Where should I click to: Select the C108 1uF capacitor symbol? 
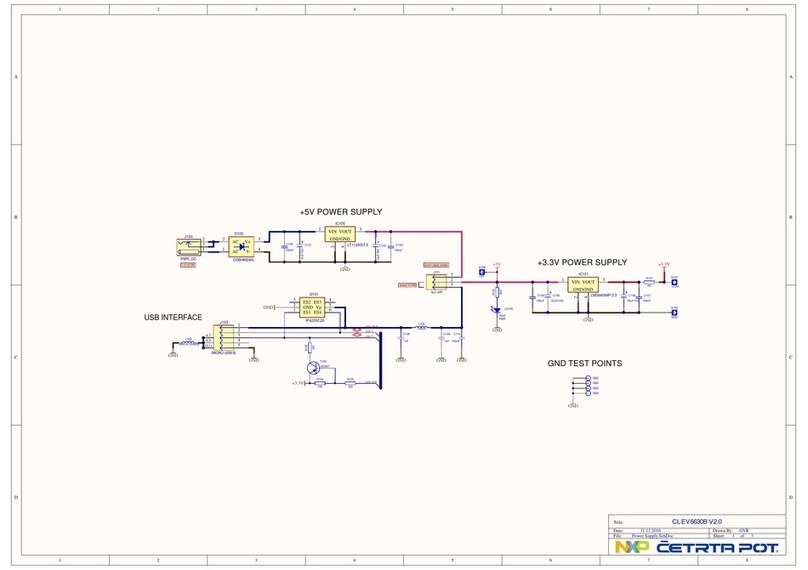click(401, 338)
